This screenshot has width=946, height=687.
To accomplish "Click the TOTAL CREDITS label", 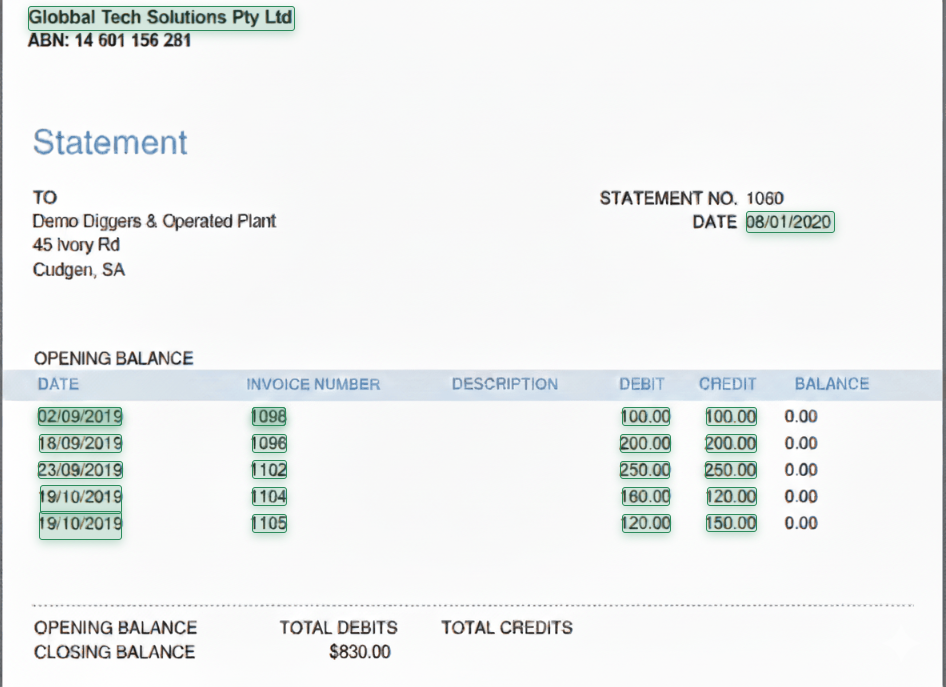I will point(507,628).
